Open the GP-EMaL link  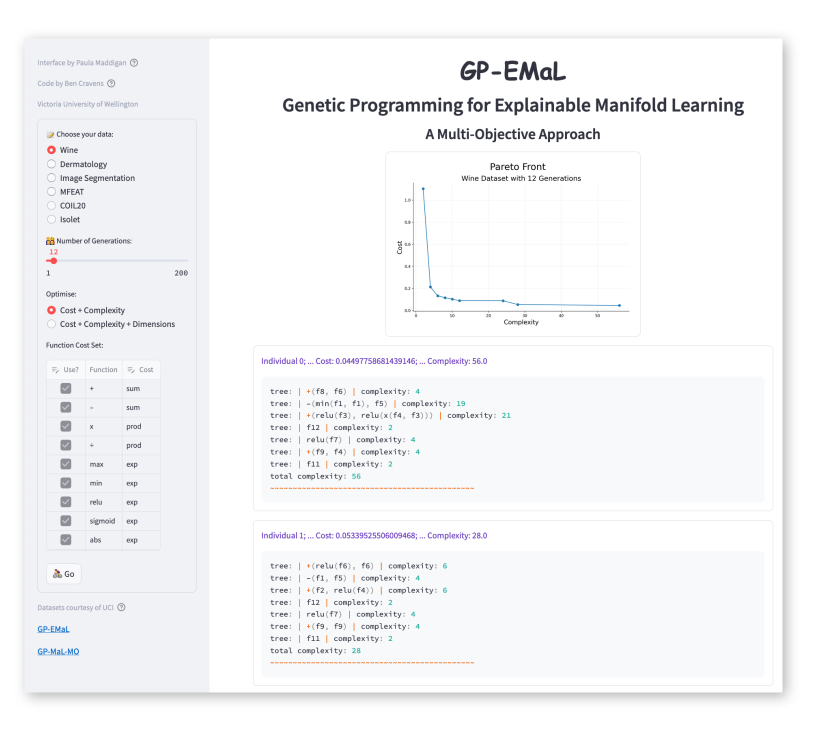[x=53, y=629]
